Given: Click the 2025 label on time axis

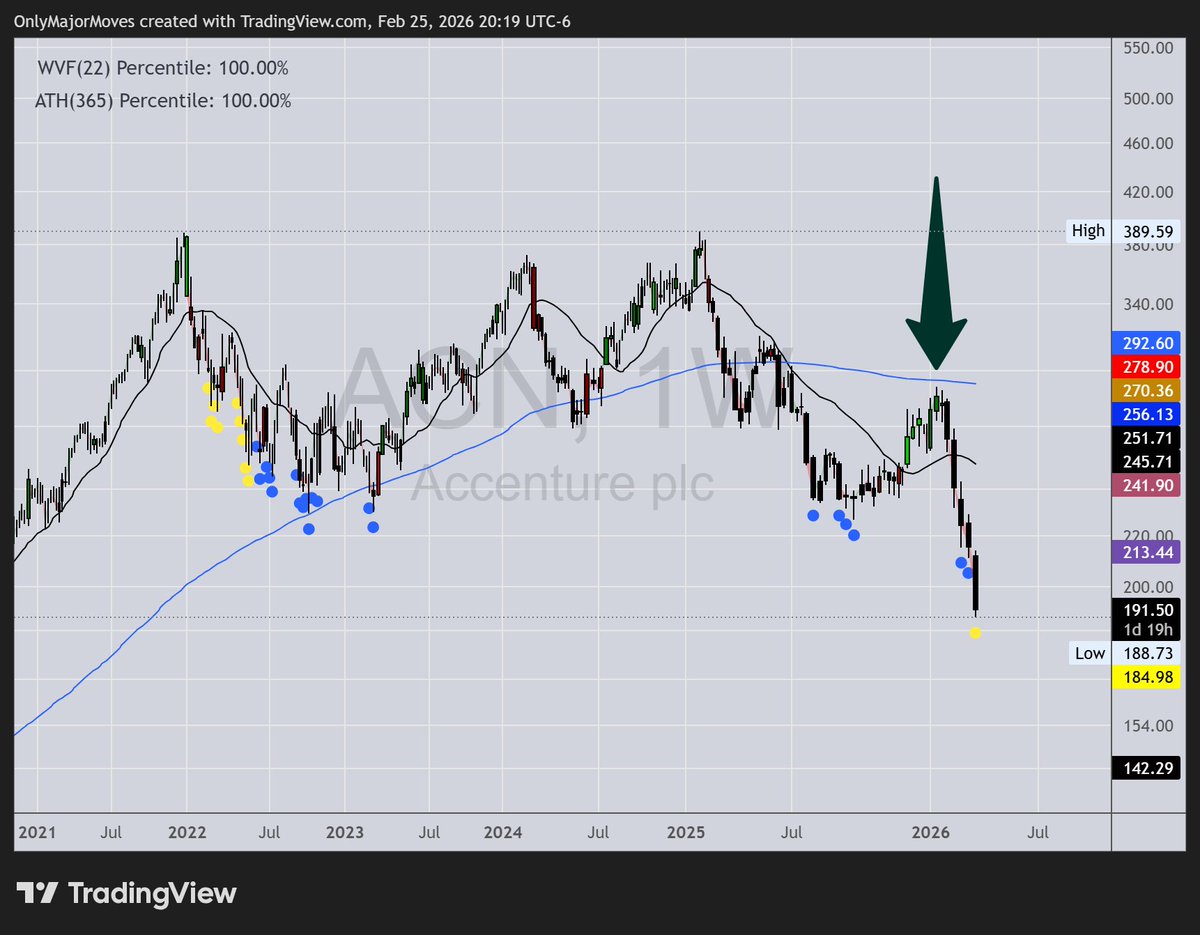Looking at the screenshot, I should [x=686, y=831].
